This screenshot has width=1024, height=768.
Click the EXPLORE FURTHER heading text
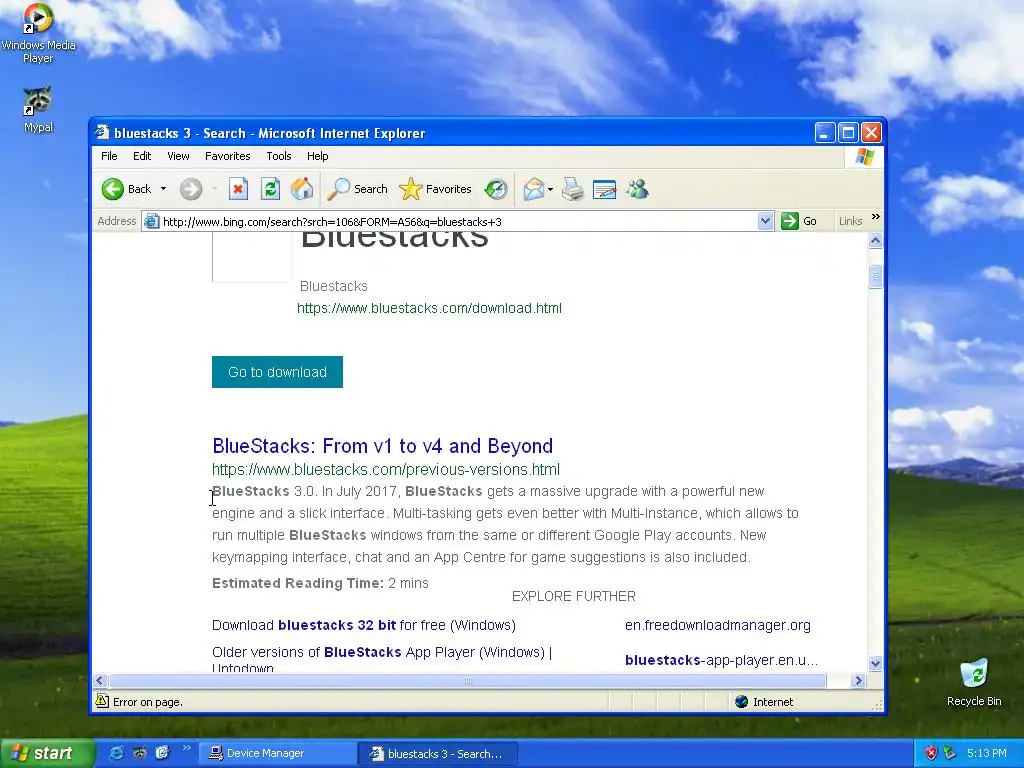pyautogui.click(x=573, y=596)
